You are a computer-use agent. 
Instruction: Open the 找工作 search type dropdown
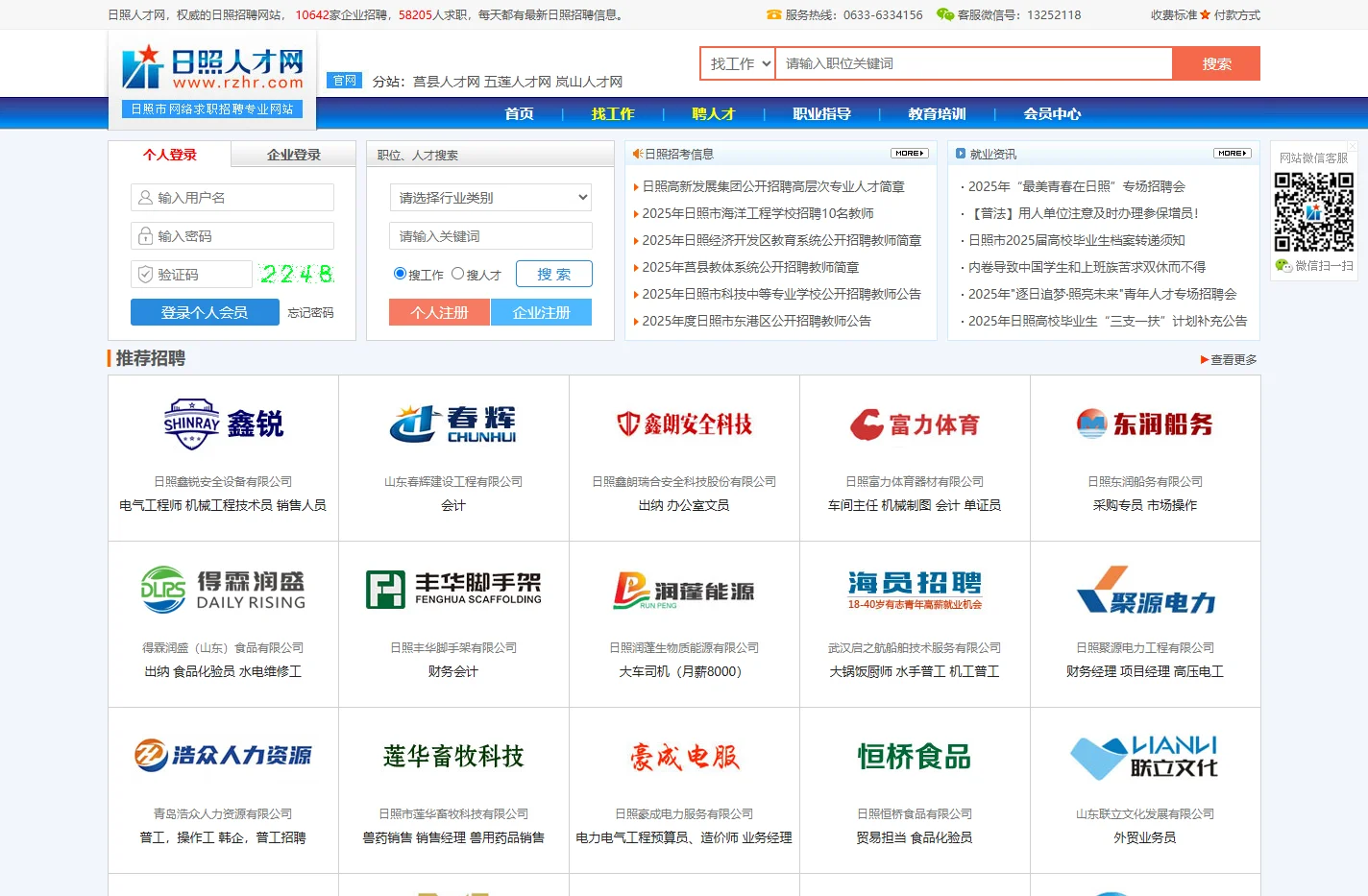[x=738, y=63]
